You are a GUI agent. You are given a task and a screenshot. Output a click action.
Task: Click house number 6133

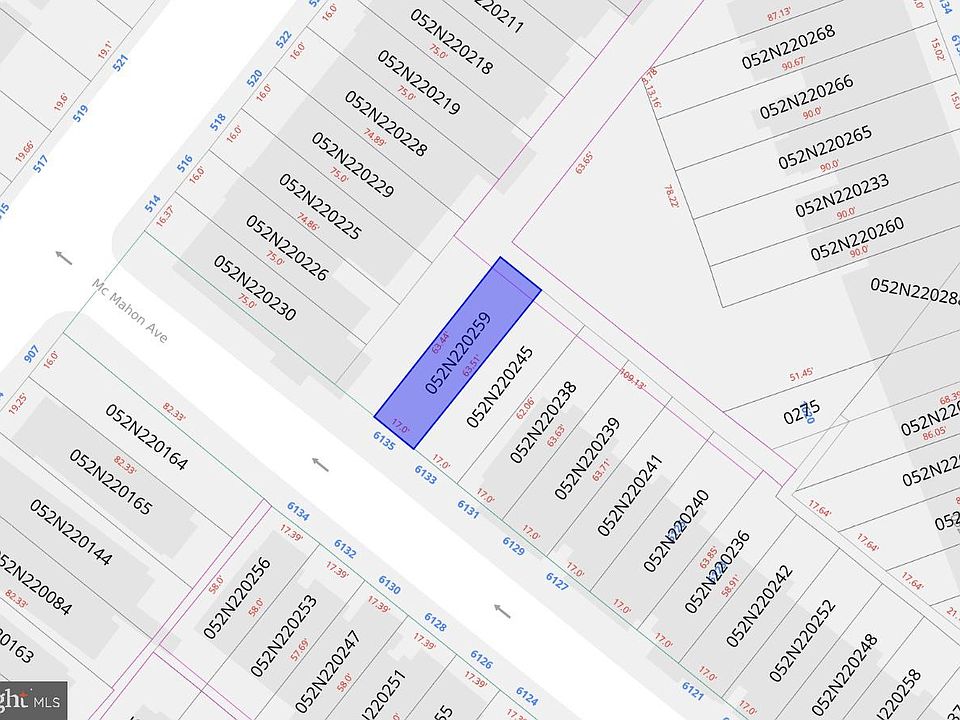426,474
